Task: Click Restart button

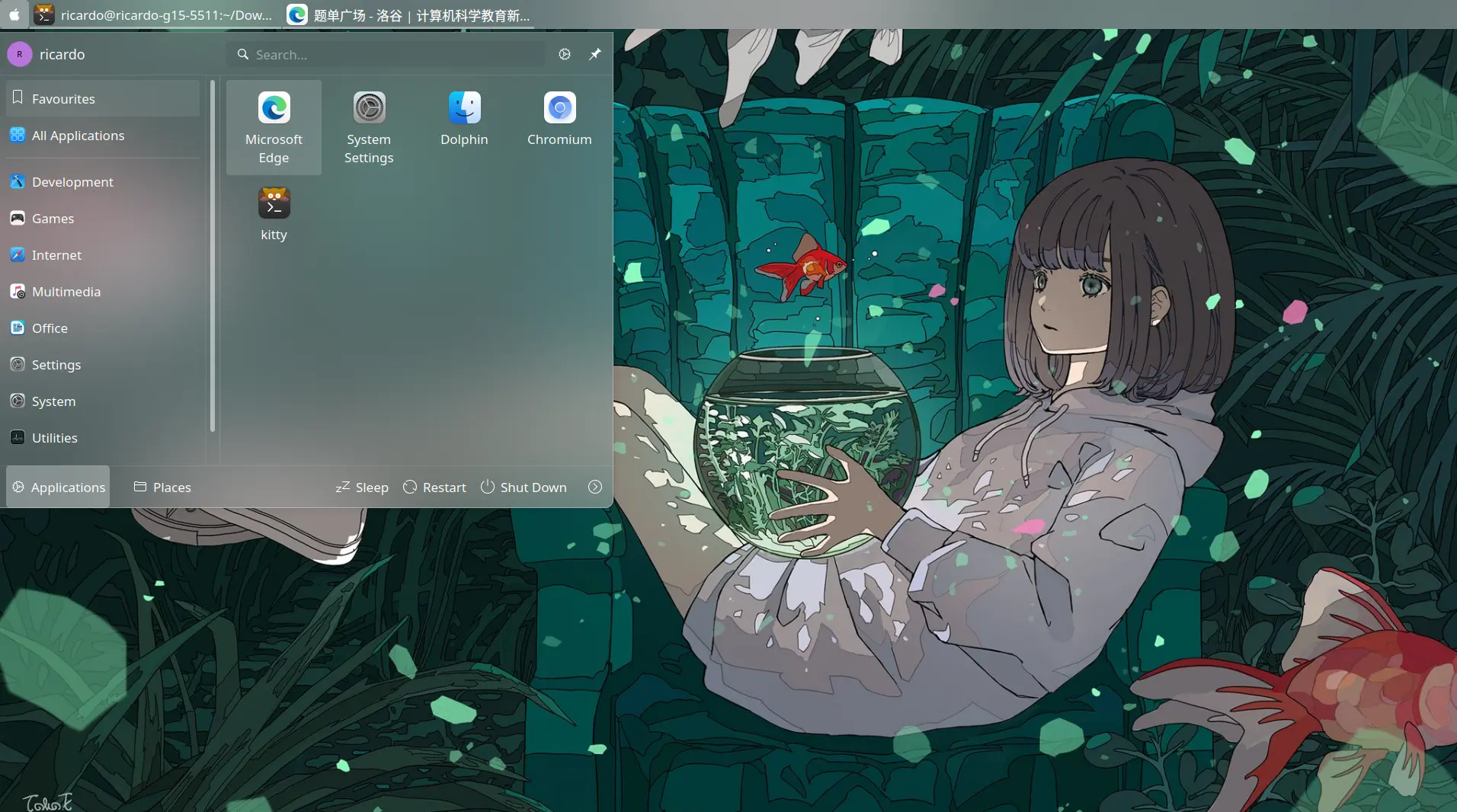Action: click(x=434, y=487)
